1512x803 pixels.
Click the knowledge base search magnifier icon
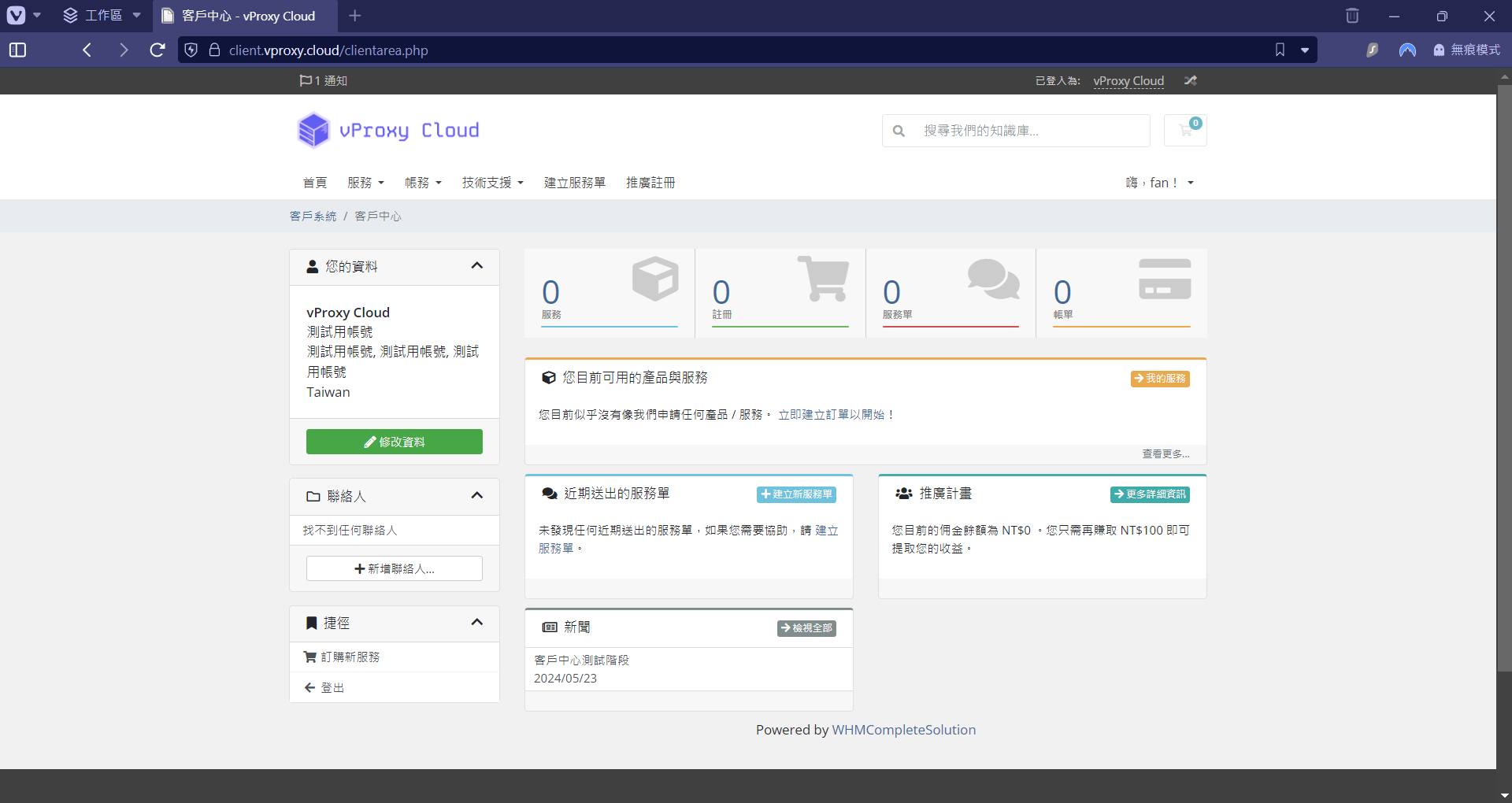(x=900, y=130)
